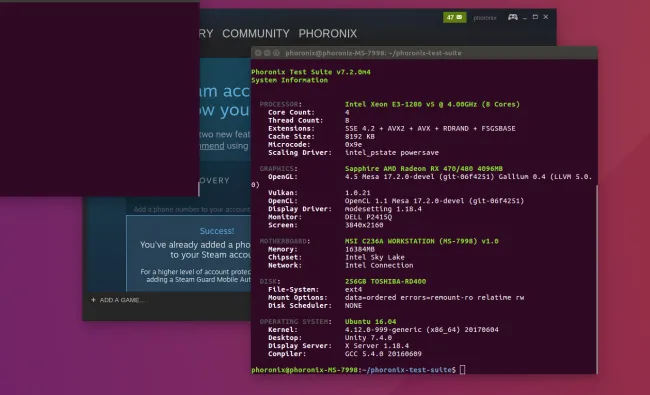
Task: Close the phoronix-test-suite terminal window
Action: coord(258,53)
